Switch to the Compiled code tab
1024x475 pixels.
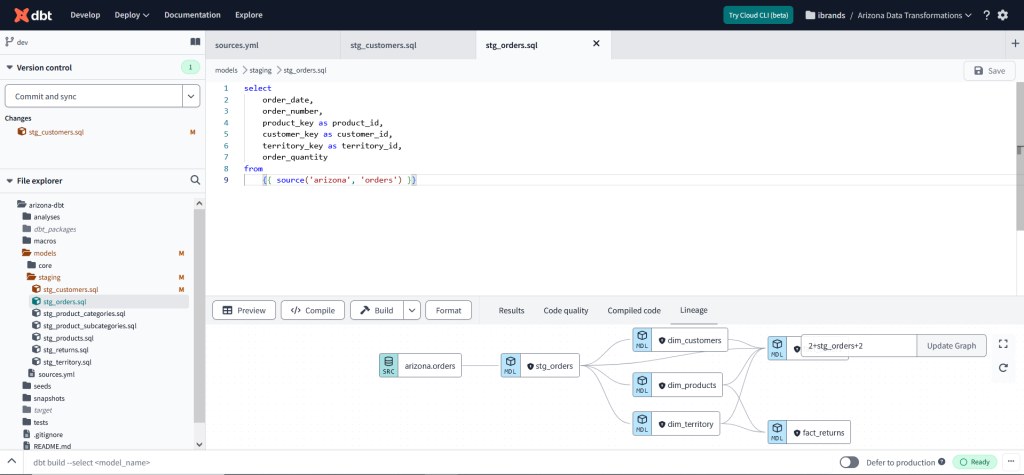[x=633, y=310]
